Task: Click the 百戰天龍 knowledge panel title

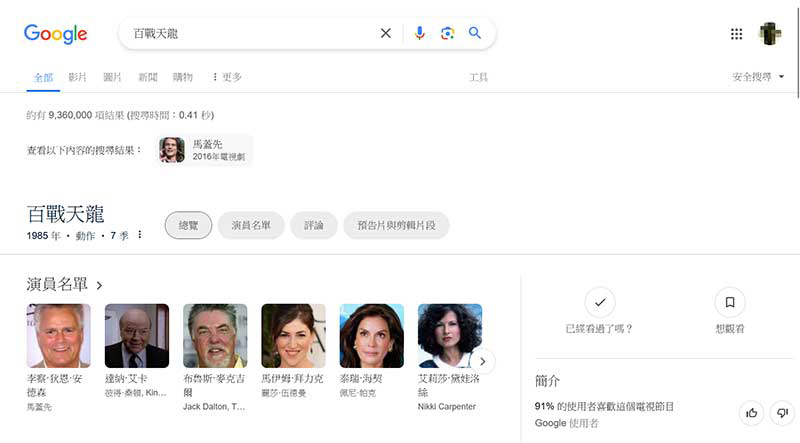Action: (65, 214)
